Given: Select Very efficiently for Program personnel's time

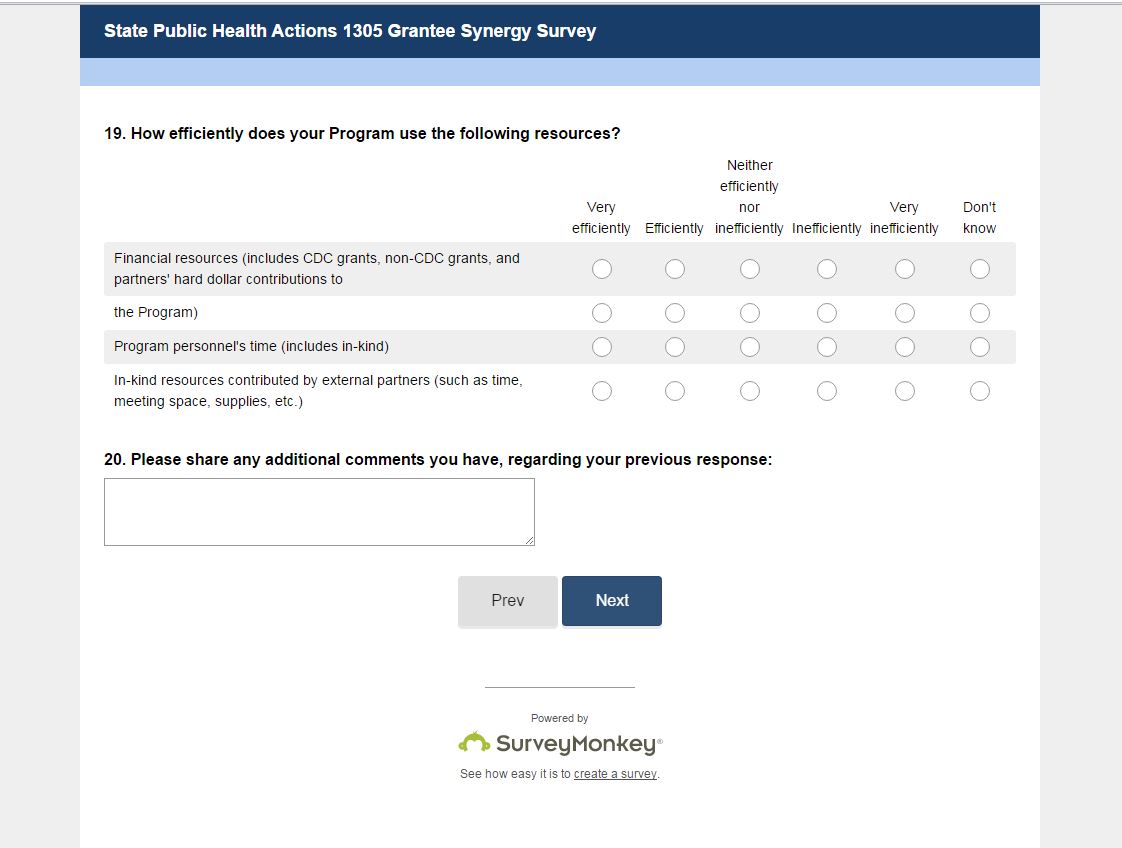Looking at the screenshot, I should (x=601, y=347).
